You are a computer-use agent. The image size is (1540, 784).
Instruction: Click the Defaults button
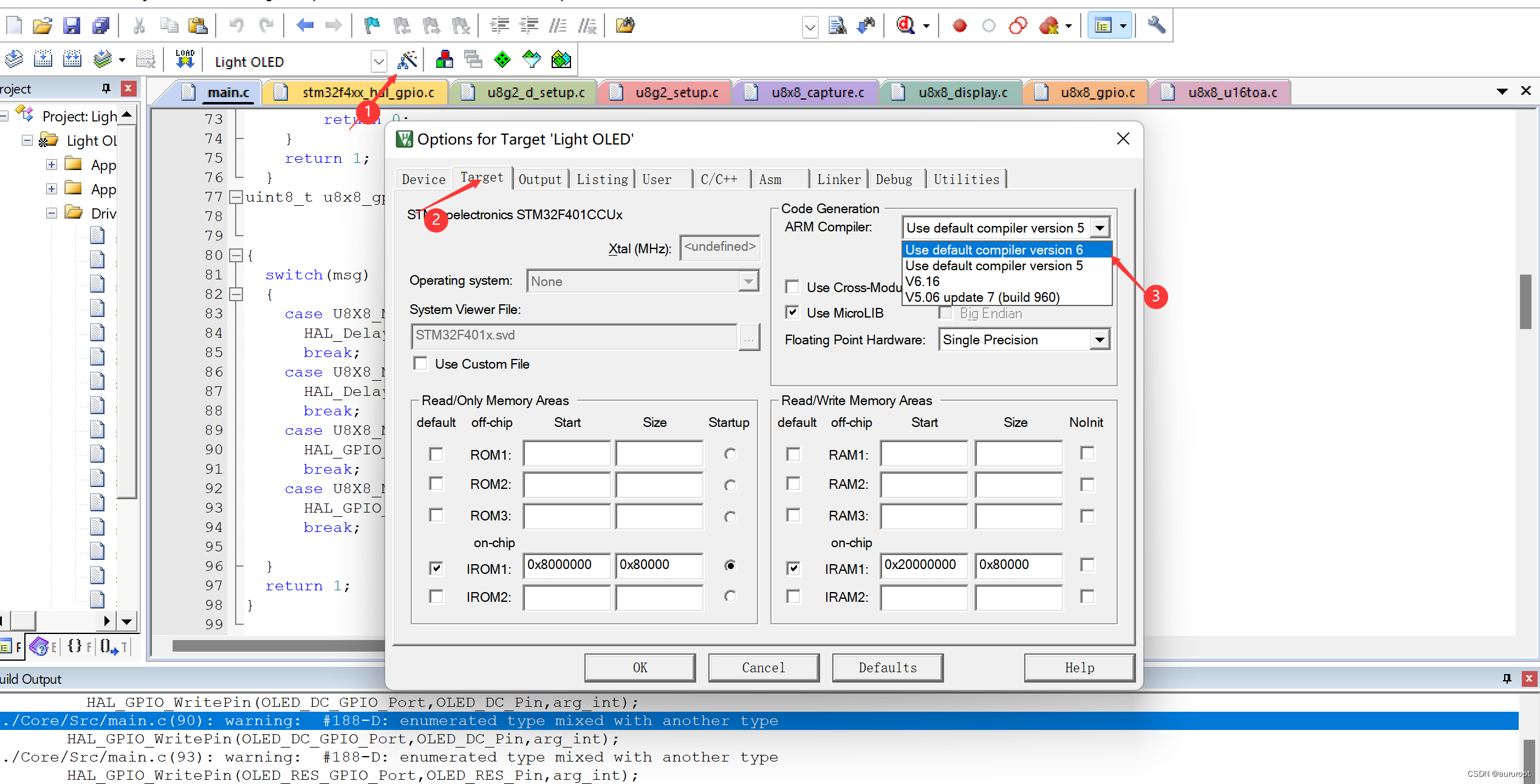tap(888, 667)
